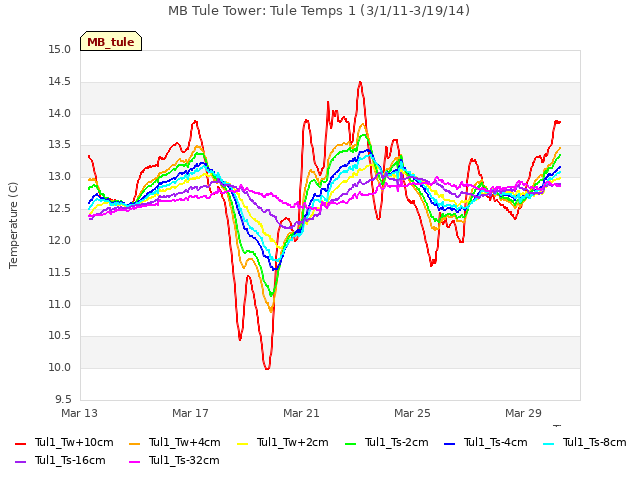Viewport: 640px width, 480px height.
Task: Click the Mar 21 x-axis label
Action: (x=301, y=413)
